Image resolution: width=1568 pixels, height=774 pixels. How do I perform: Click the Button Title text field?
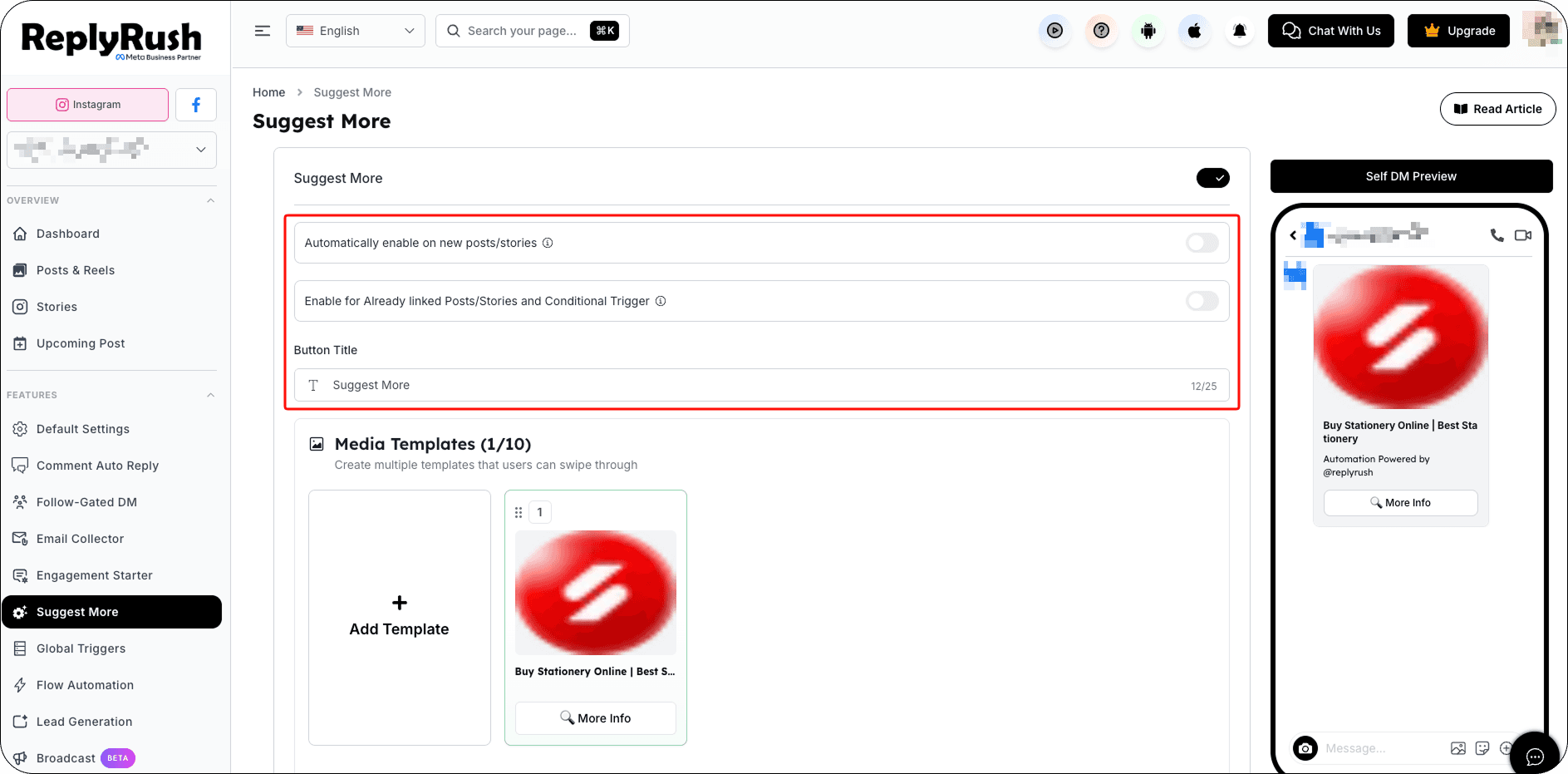pyautogui.click(x=762, y=385)
